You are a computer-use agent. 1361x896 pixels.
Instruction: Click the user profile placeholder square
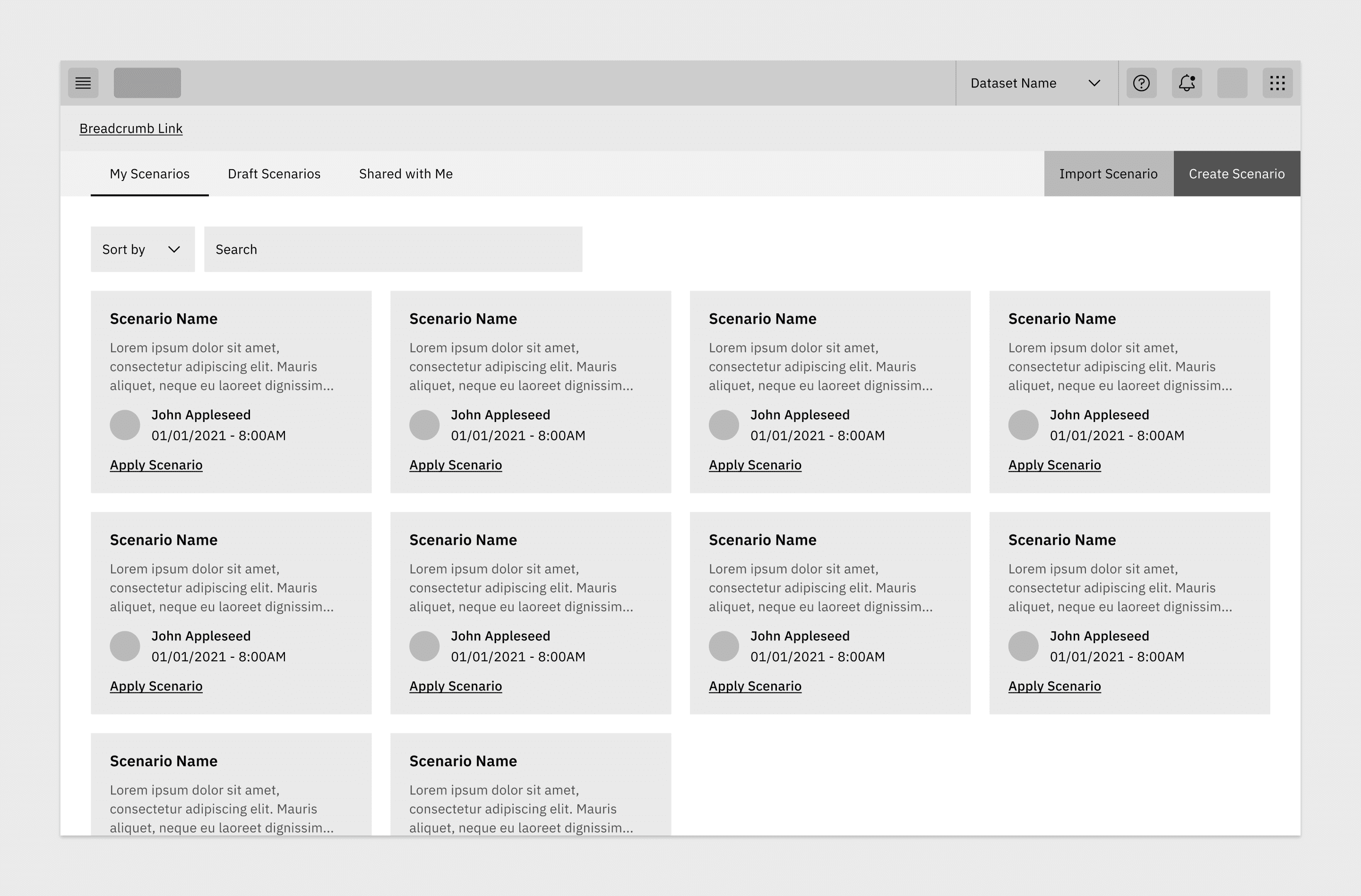(1232, 83)
